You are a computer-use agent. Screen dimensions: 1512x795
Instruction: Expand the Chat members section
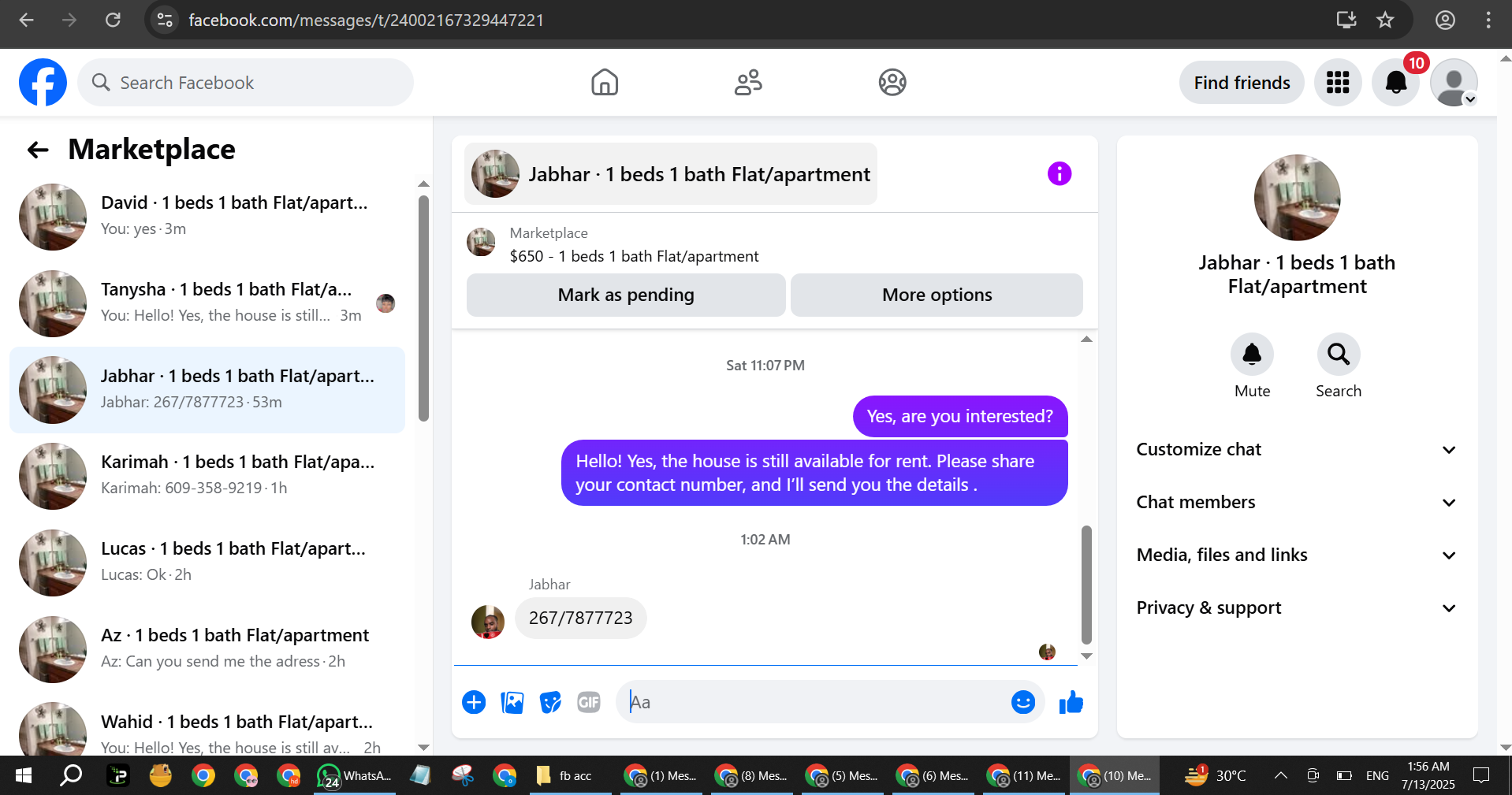pyautogui.click(x=1297, y=502)
